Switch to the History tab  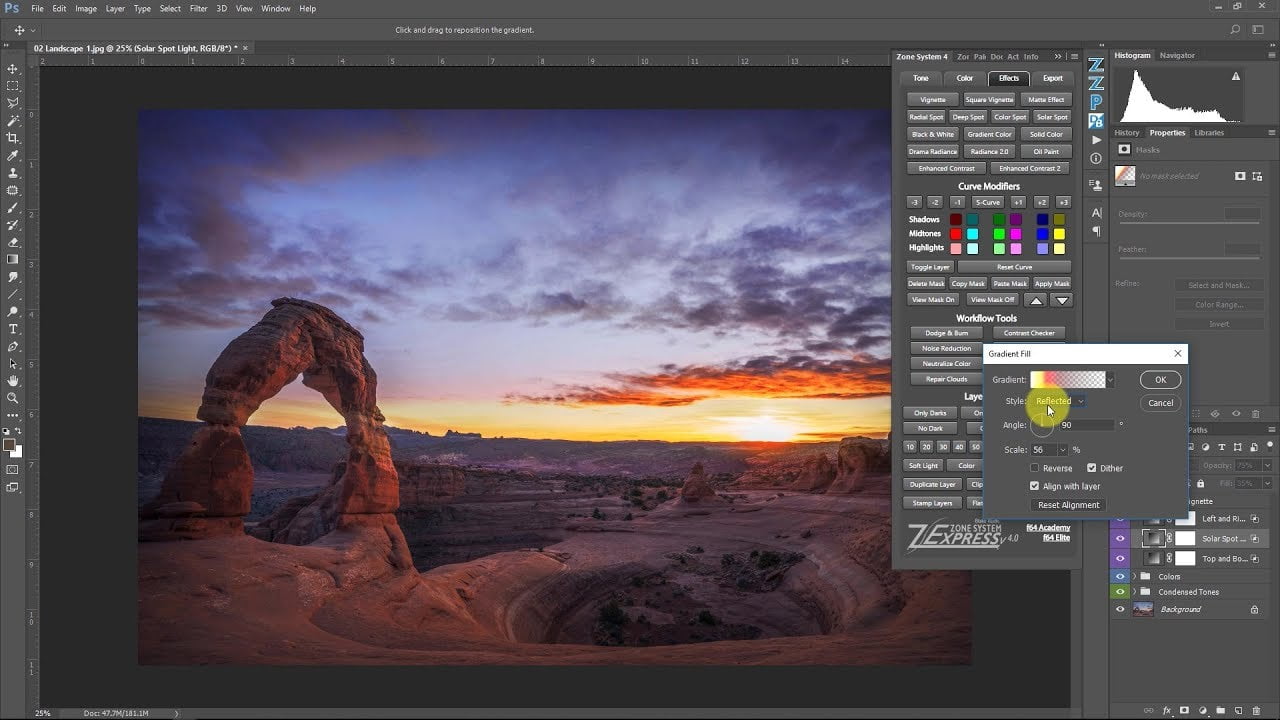[1127, 133]
